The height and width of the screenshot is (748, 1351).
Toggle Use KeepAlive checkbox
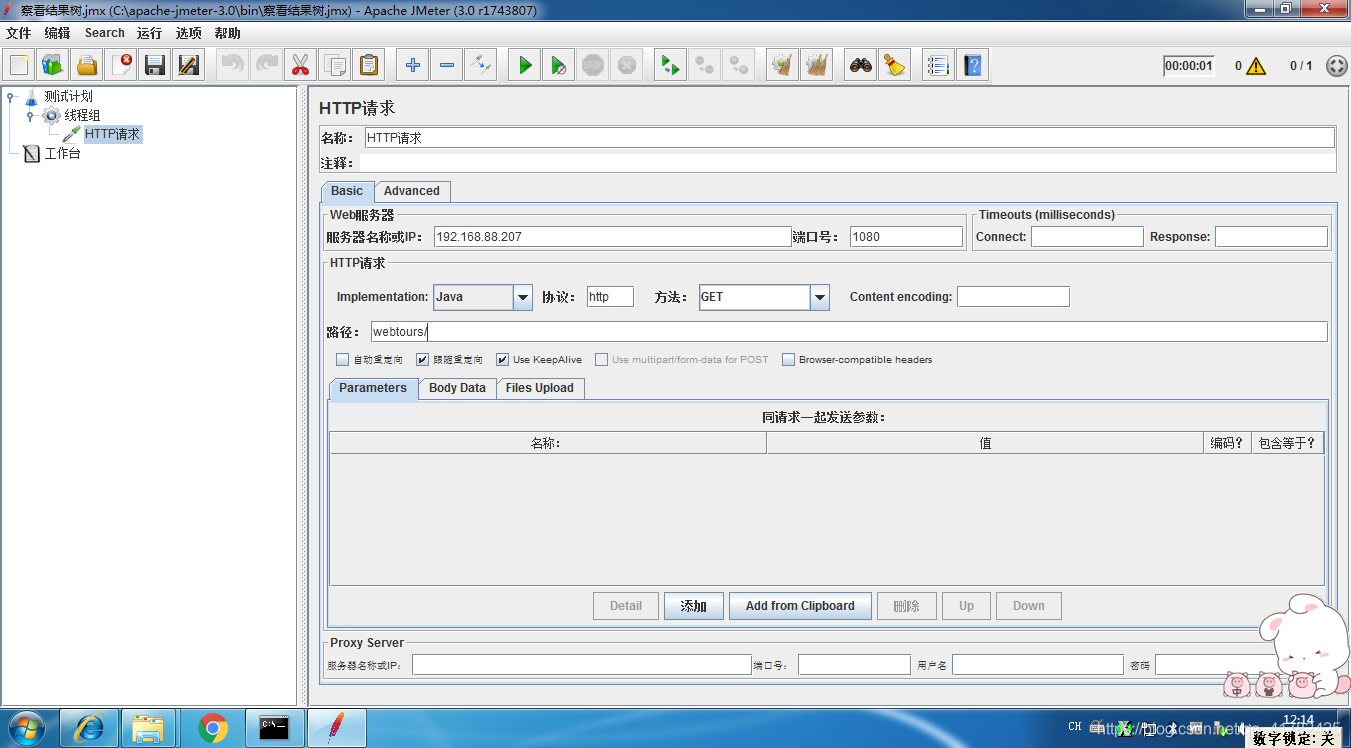coord(503,360)
